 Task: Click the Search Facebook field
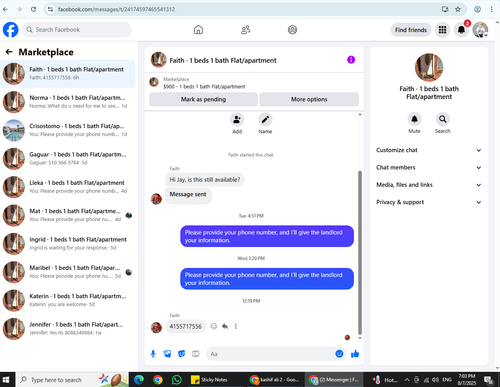(x=77, y=30)
